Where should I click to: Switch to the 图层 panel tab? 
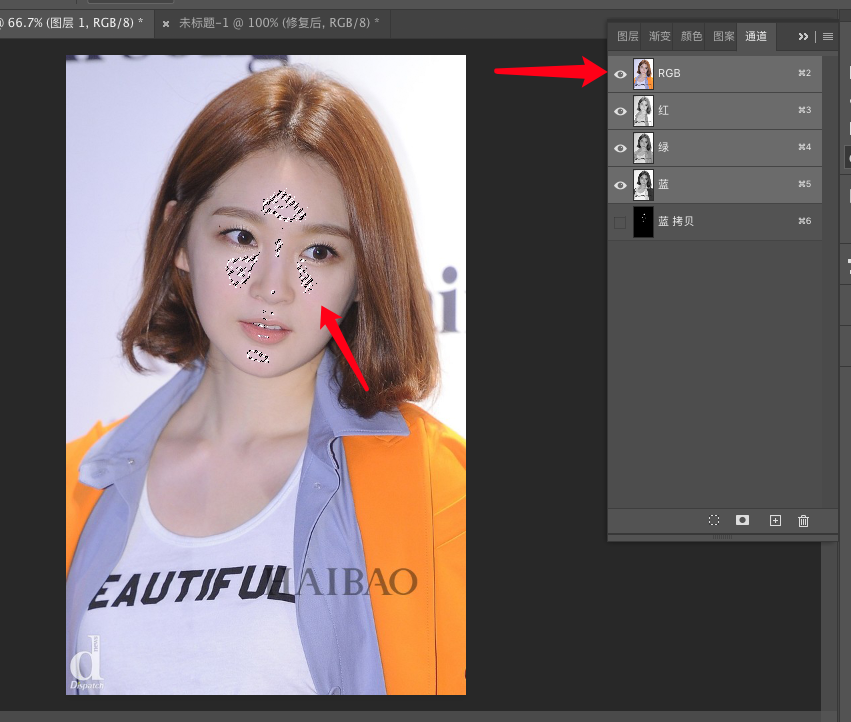[x=627, y=36]
